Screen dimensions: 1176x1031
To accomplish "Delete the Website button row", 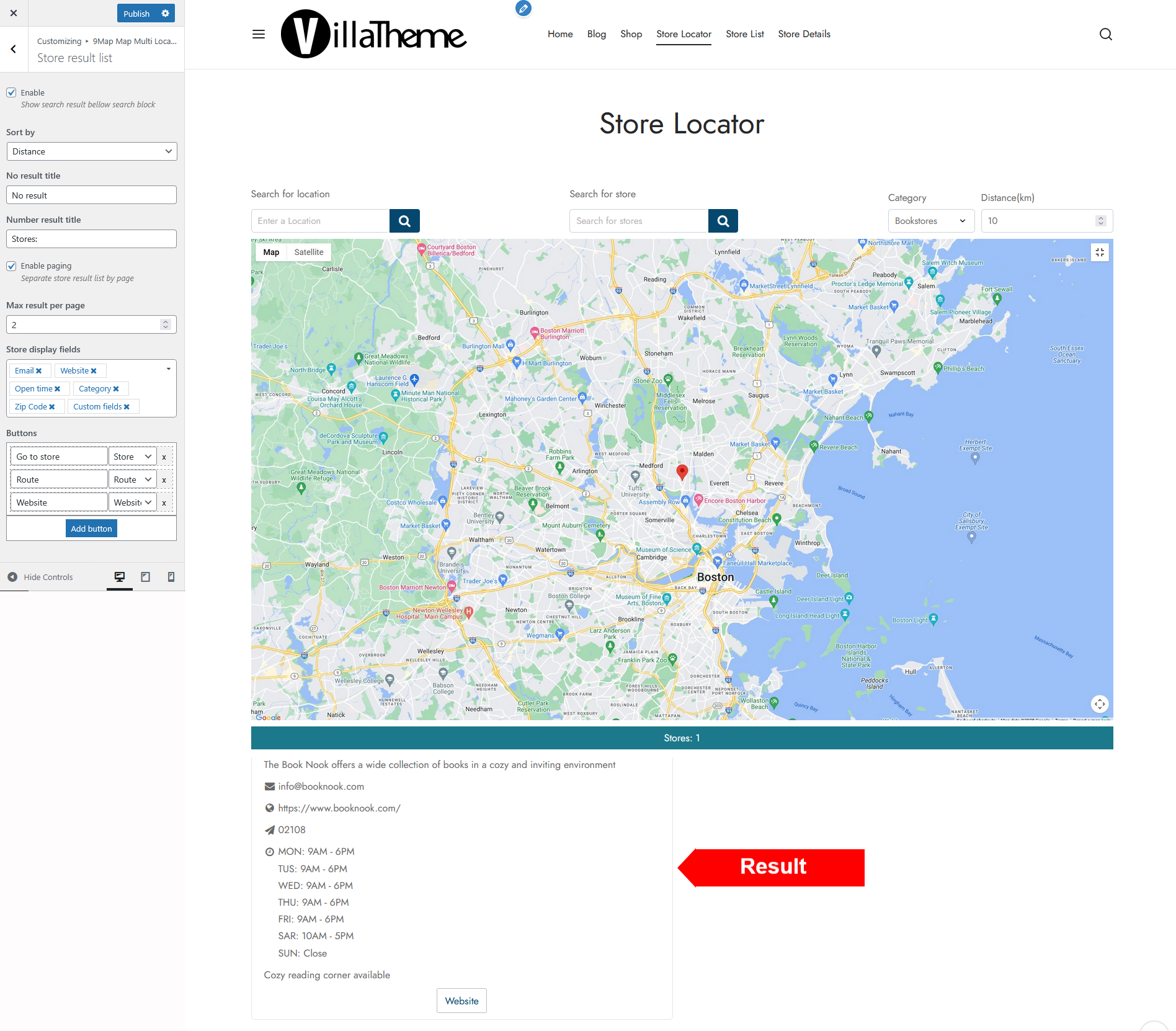I will 164,503.
